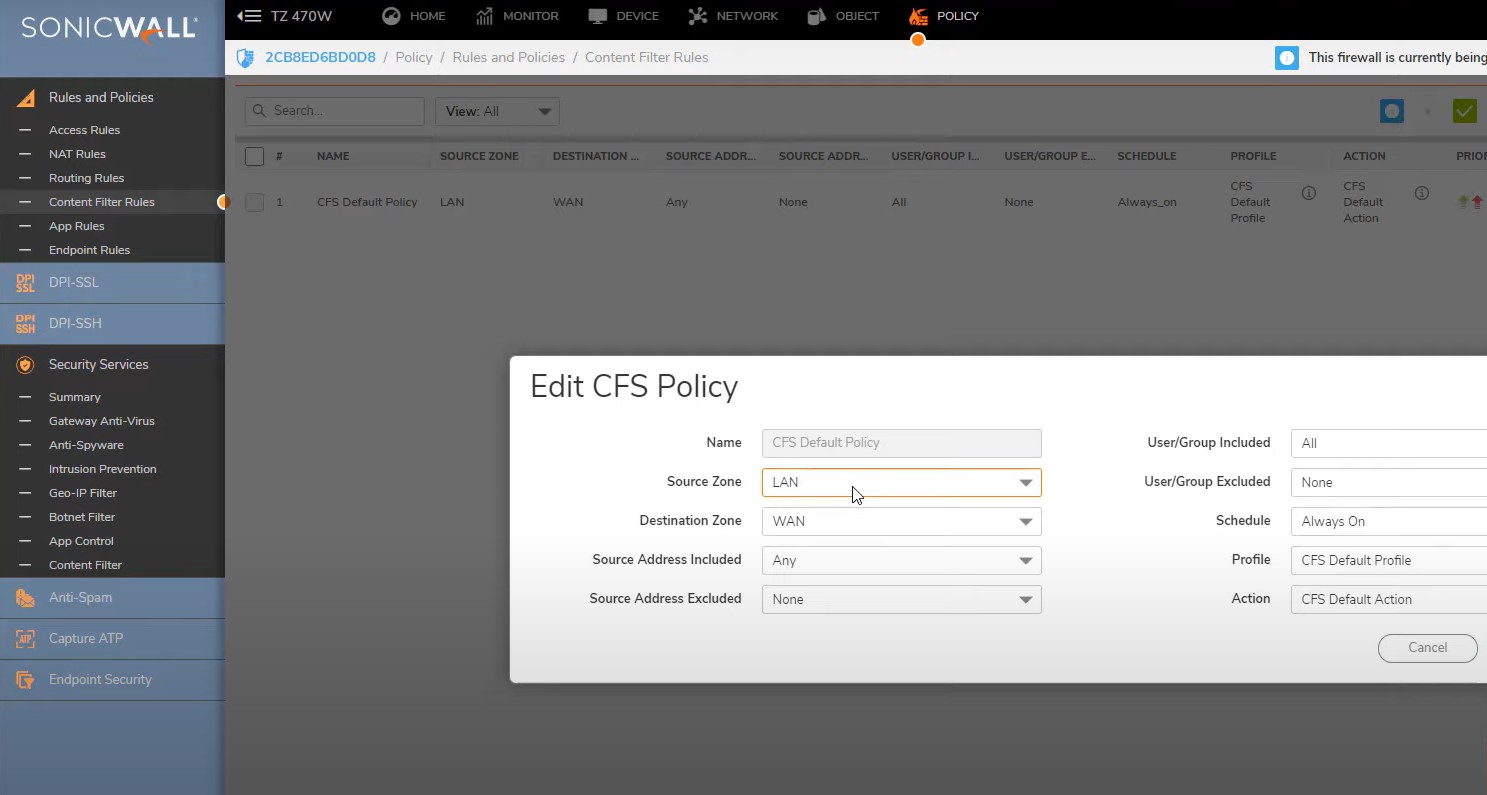
Task: Click the Search input field
Action: [x=335, y=111]
